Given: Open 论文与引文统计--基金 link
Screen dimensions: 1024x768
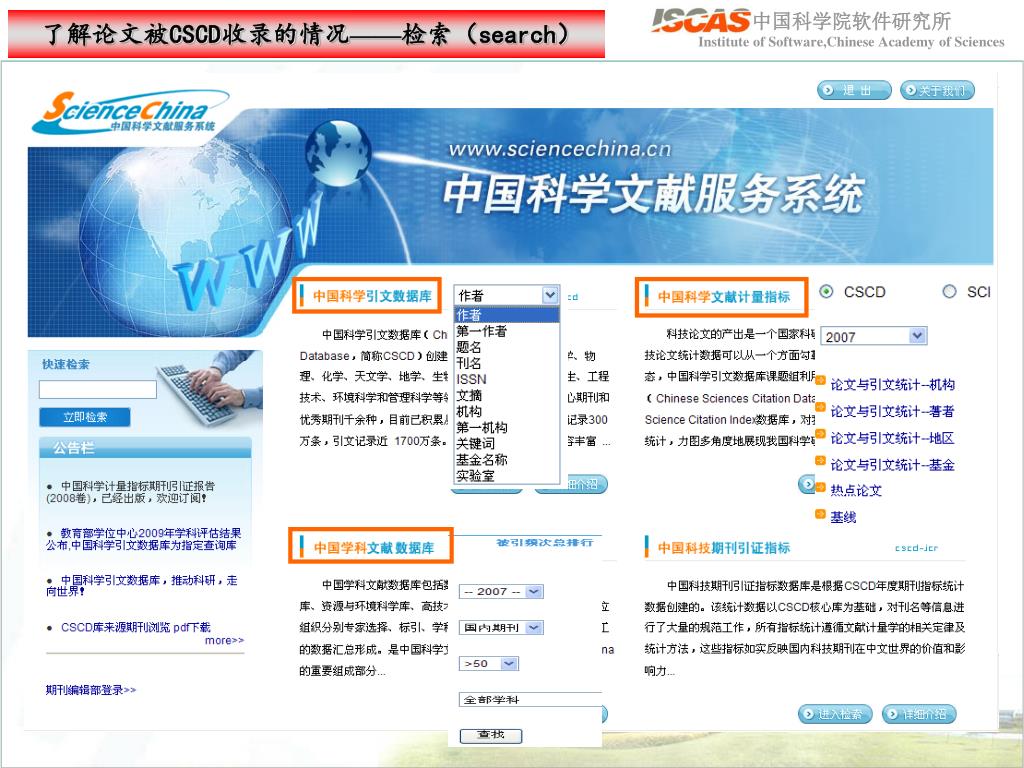Looking at the screenshot, I should tap(892, 465).
